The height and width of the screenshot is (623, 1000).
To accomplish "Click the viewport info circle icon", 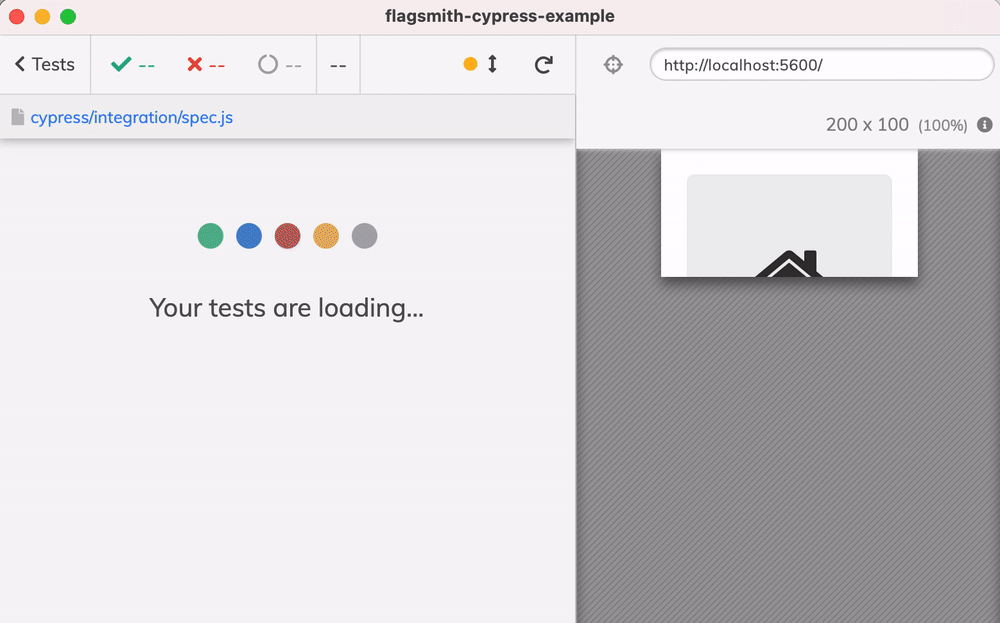I will (985, 124).
